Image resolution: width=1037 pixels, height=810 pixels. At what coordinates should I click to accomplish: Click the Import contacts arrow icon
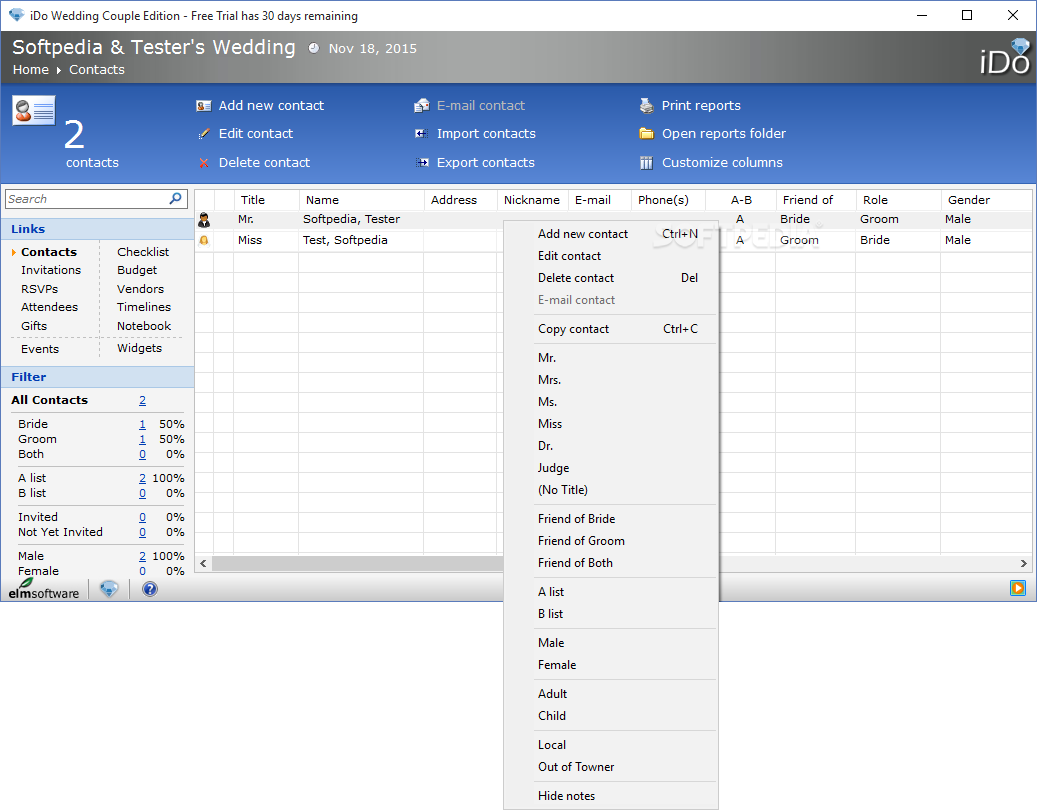421,134
